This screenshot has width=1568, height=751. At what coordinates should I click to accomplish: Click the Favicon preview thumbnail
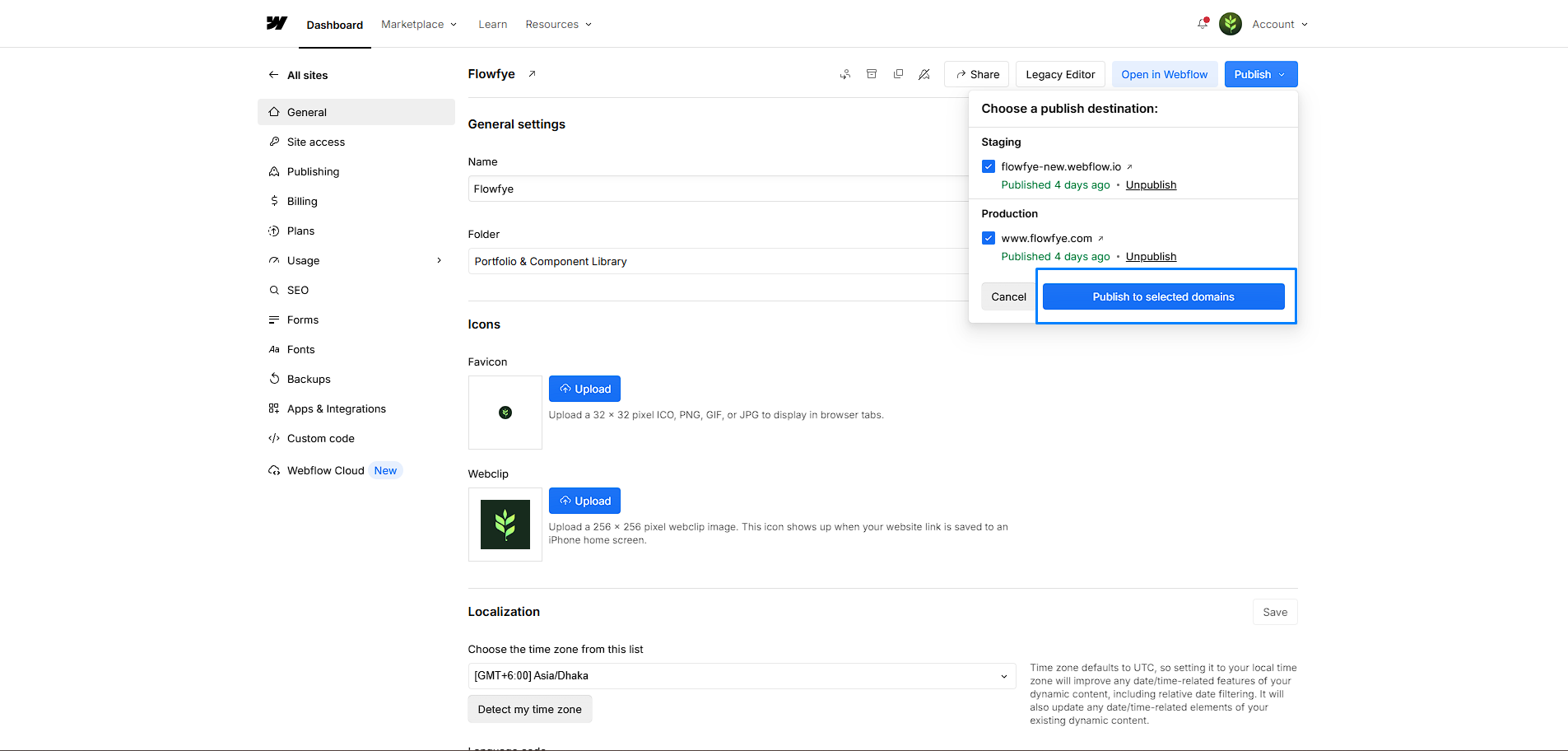pos(505,413)
